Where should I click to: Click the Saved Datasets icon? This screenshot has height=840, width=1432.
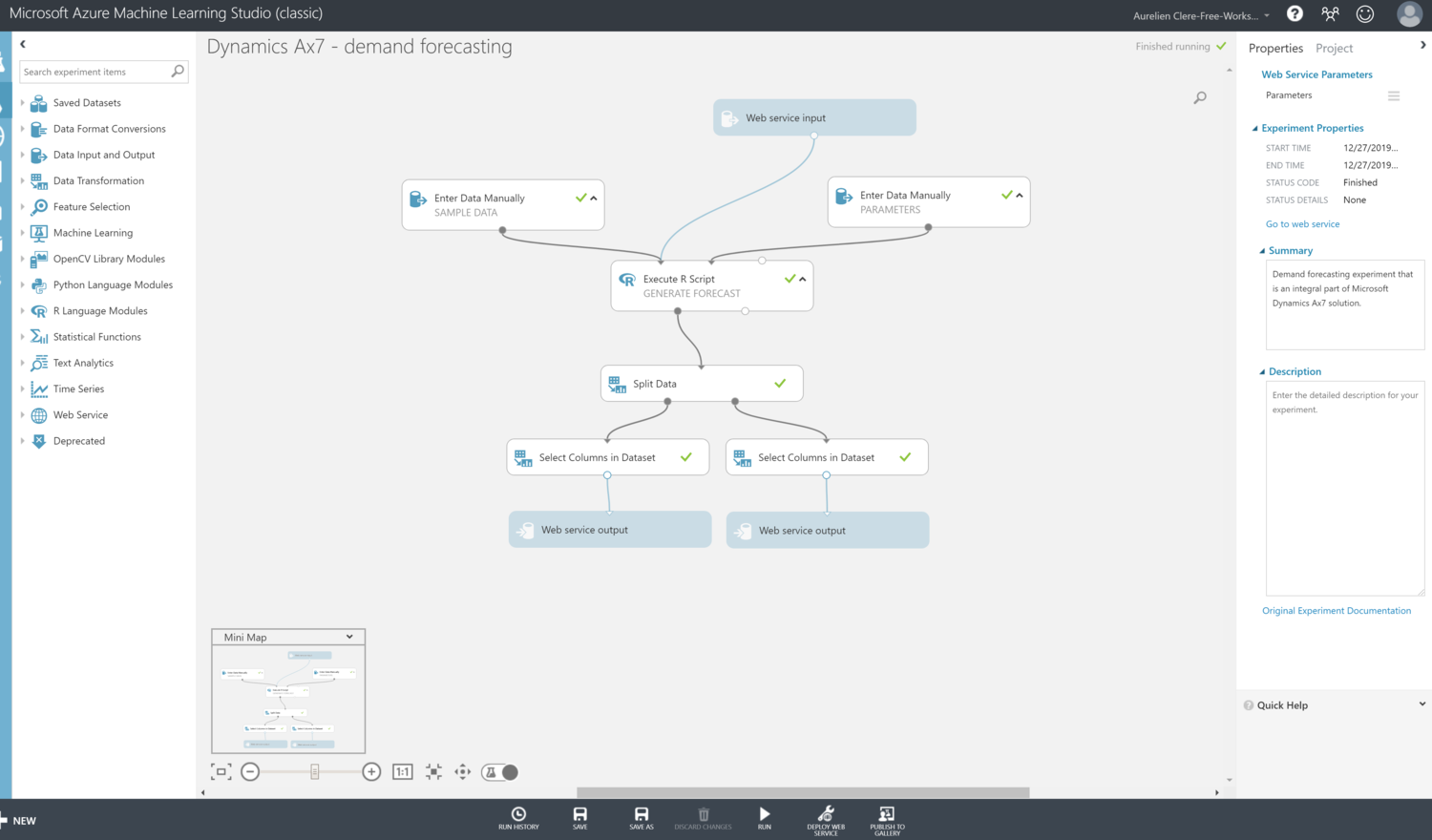click(x=39, y=103)
